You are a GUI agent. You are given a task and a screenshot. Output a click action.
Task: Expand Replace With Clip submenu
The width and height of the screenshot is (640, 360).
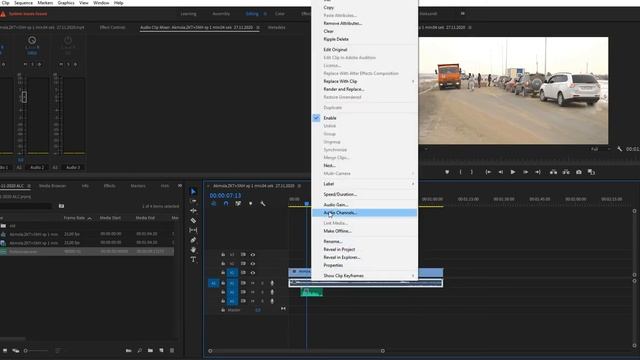point(413,81)
